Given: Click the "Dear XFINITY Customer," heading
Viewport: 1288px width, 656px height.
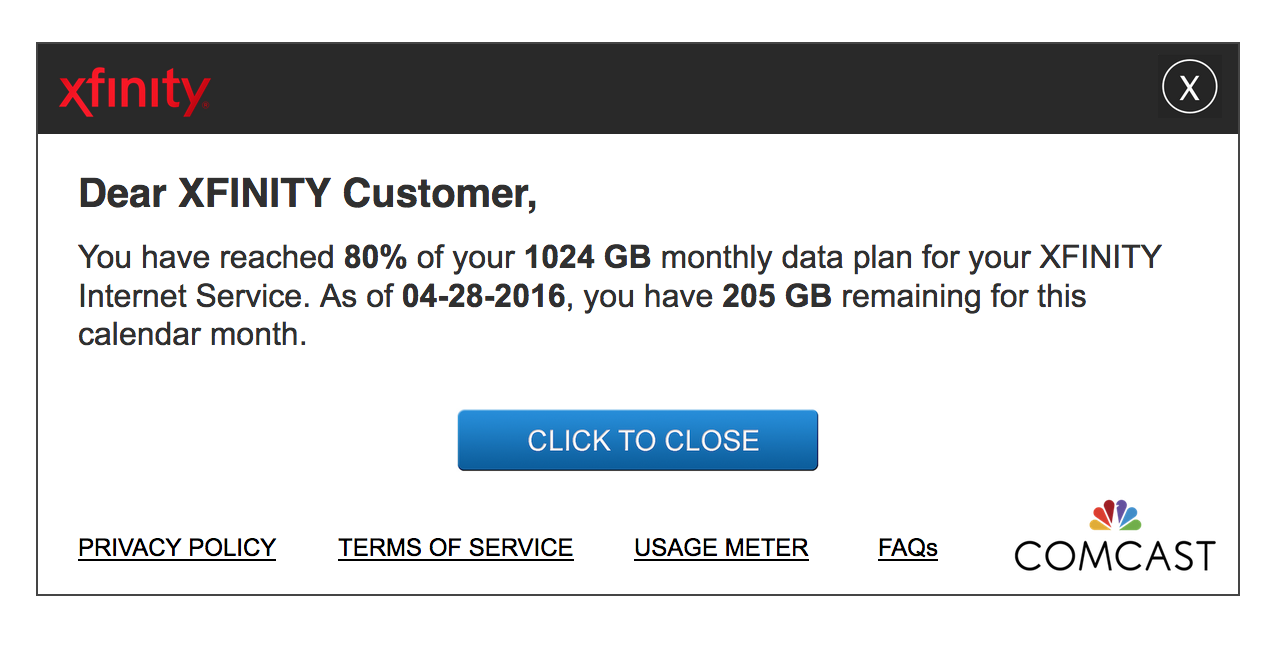Looking at the screenshot, I should (x=308, y=193).
